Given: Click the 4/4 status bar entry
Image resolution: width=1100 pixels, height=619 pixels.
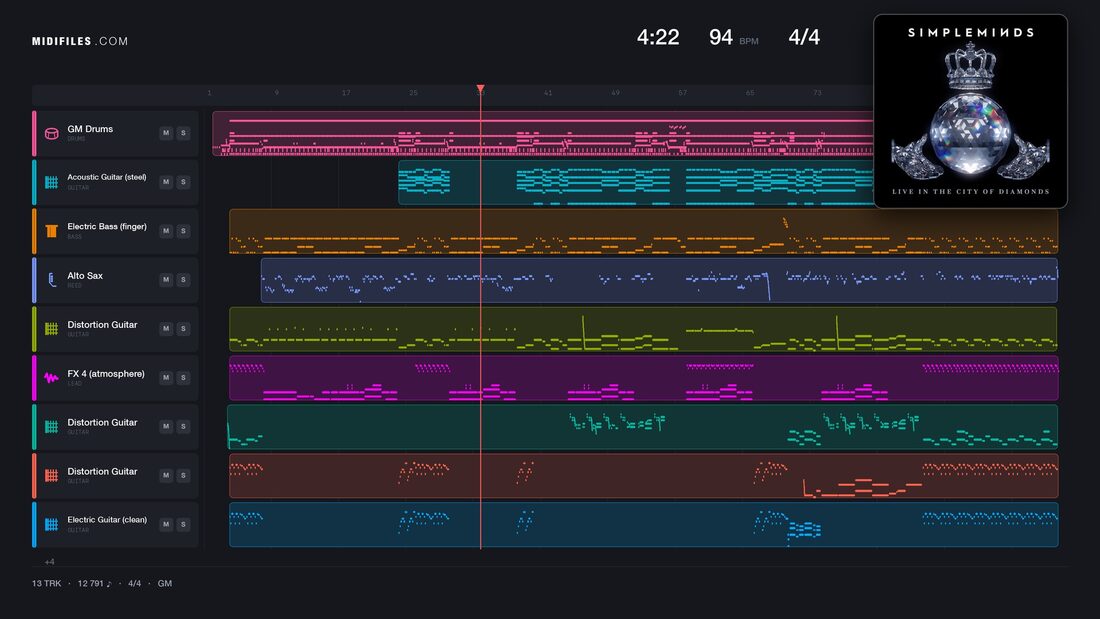Looking at the screenshot, I should (135, 583).
